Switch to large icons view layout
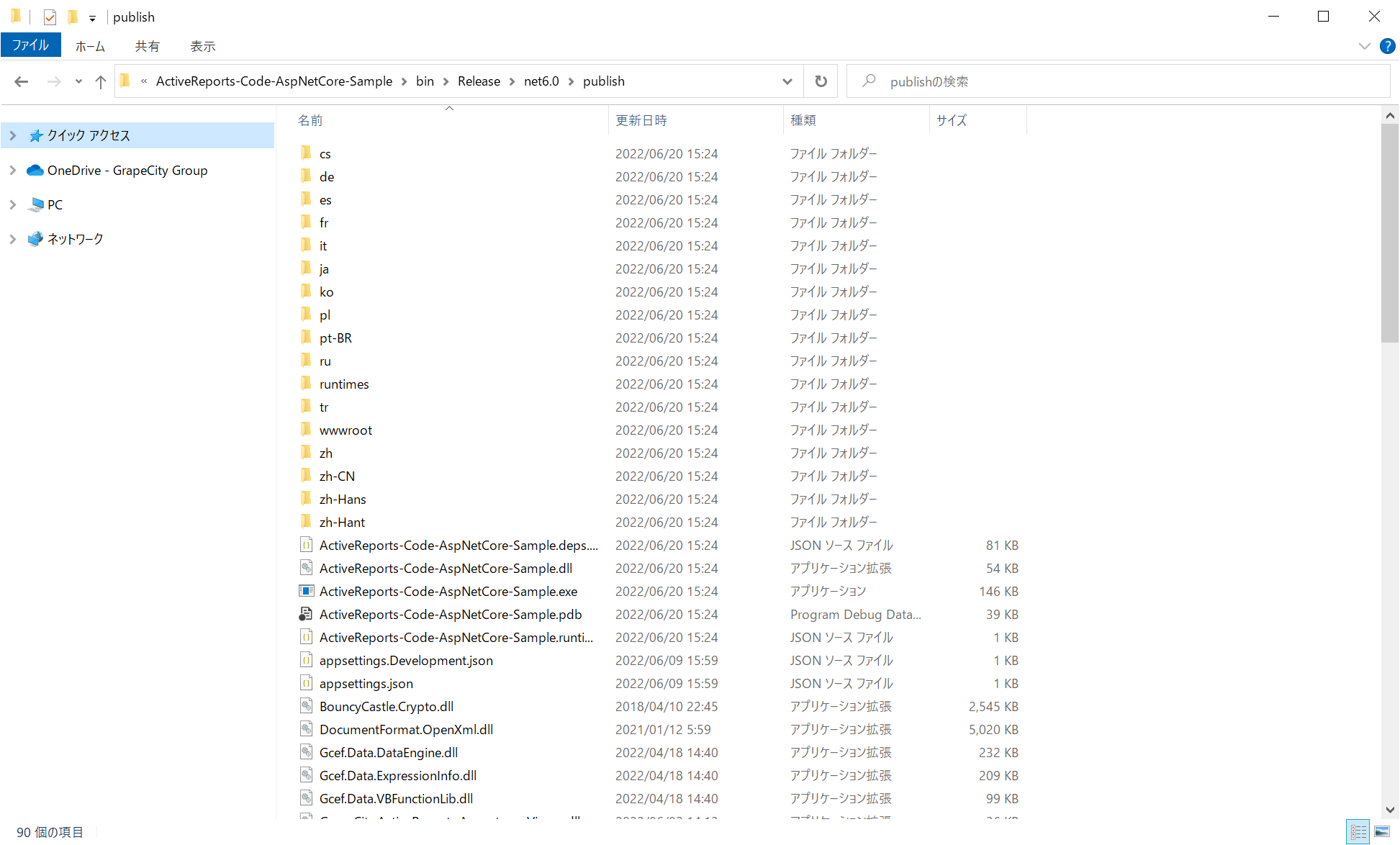The height and width of the screenshot is (845, 1400). point(1382,832)
